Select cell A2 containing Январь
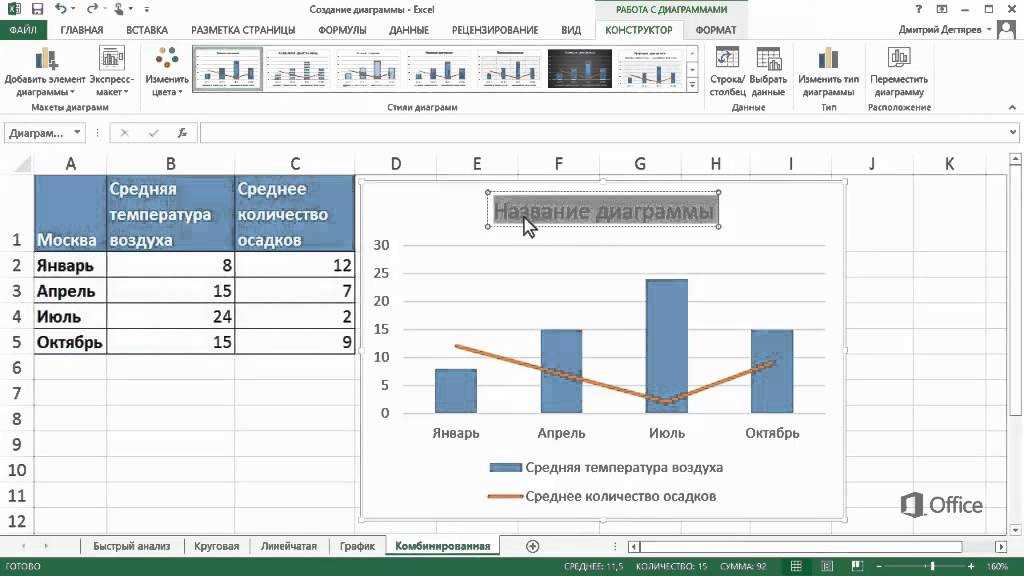Image resolution: width=1024 pixels, height=576 pixels. 71,266
